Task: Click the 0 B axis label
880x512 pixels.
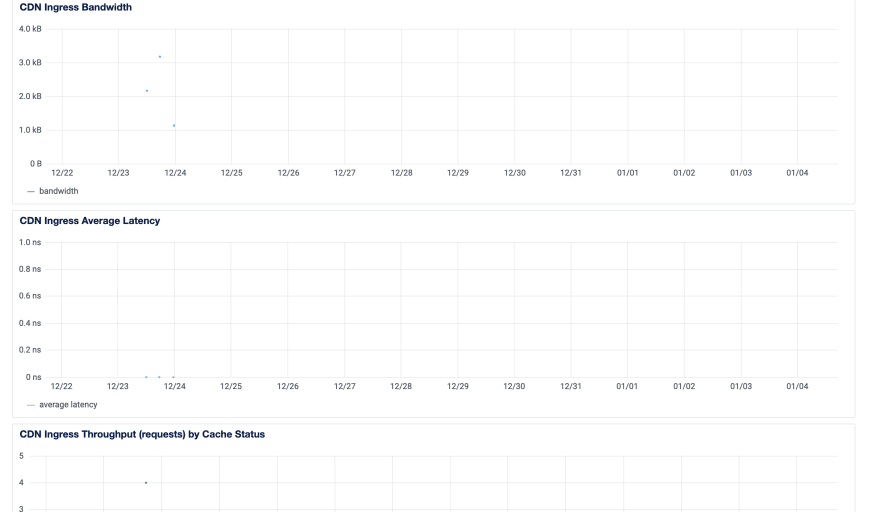Action: tap(36, 163)
